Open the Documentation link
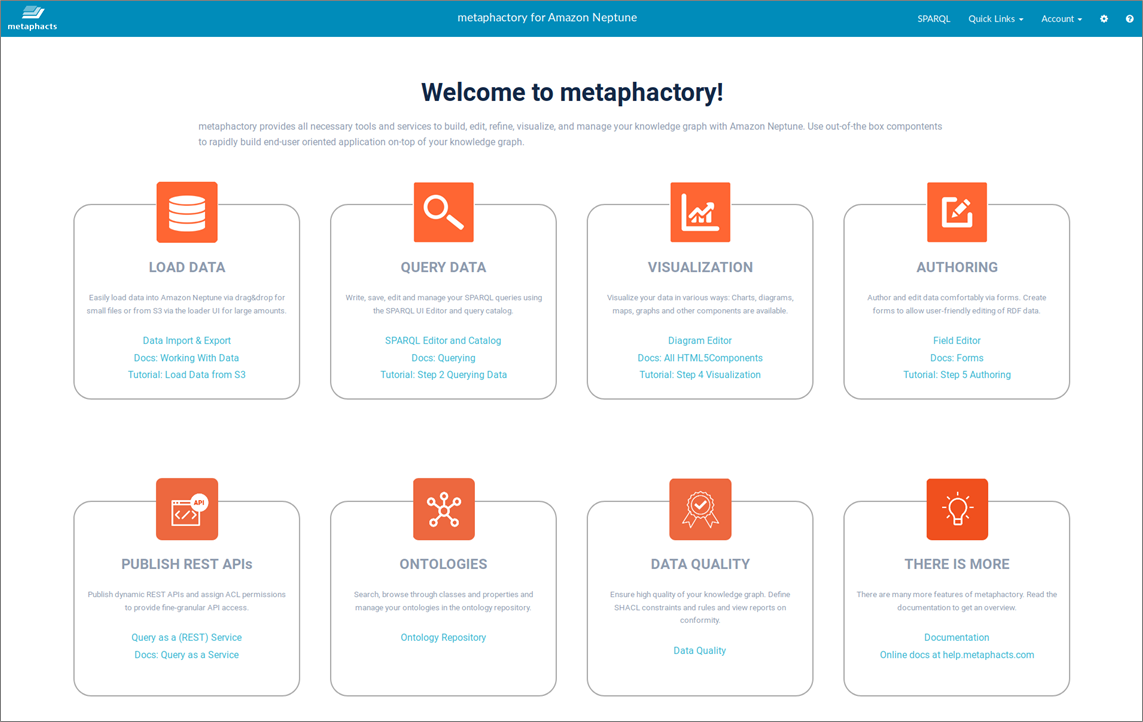The height and width of the screenshot is (722, 1143). point(956,637)
